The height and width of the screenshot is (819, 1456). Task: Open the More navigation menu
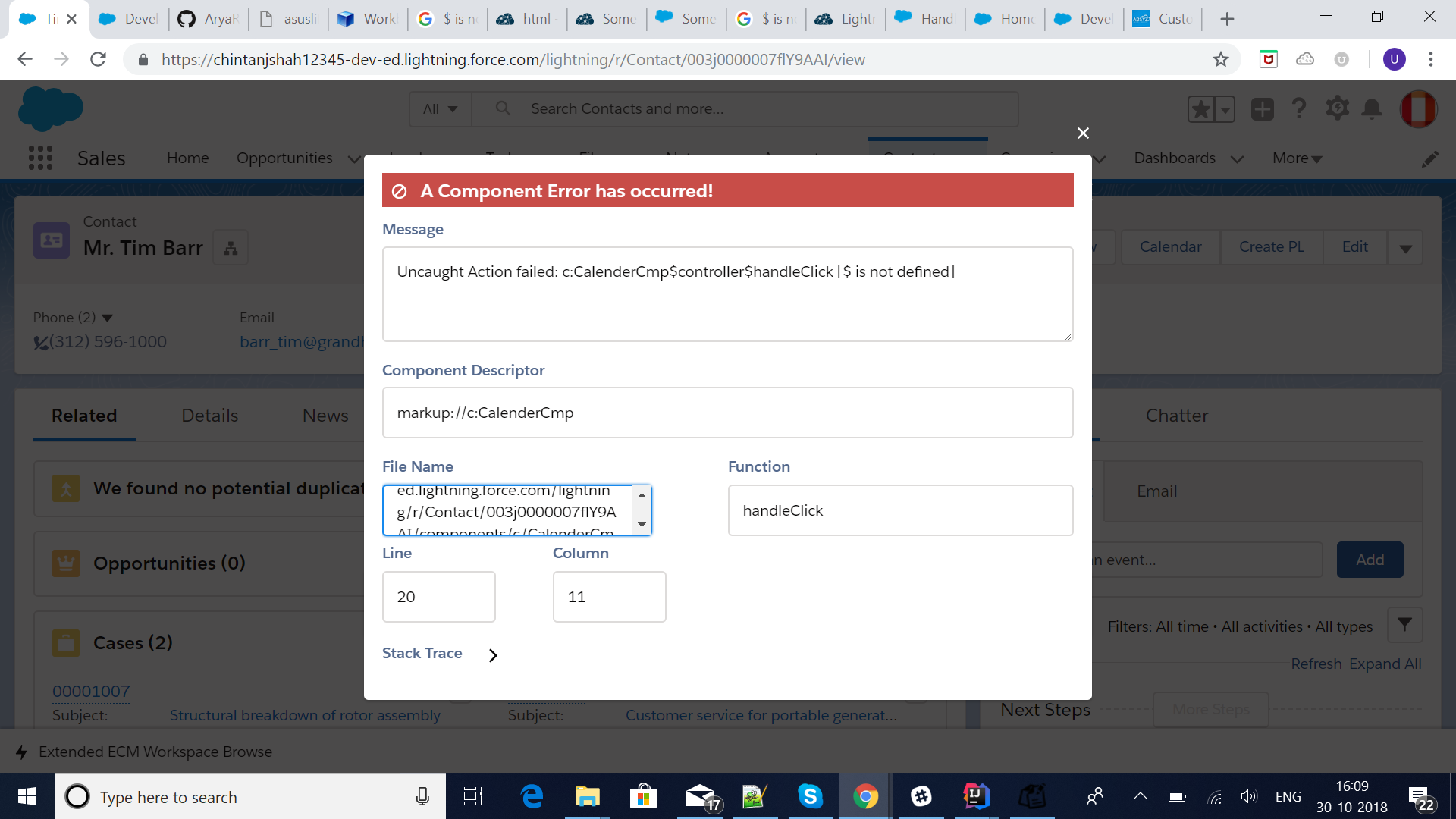coord(1297,158)
